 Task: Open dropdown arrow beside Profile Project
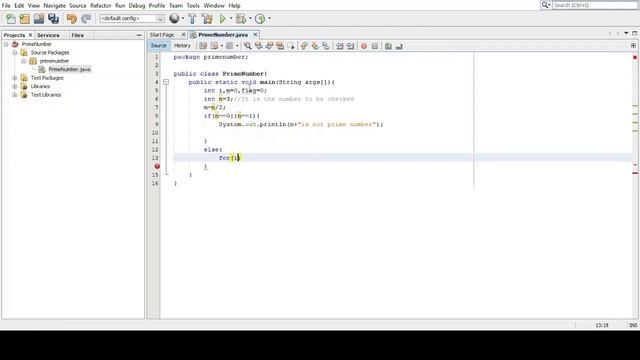[x=269, y=18]
